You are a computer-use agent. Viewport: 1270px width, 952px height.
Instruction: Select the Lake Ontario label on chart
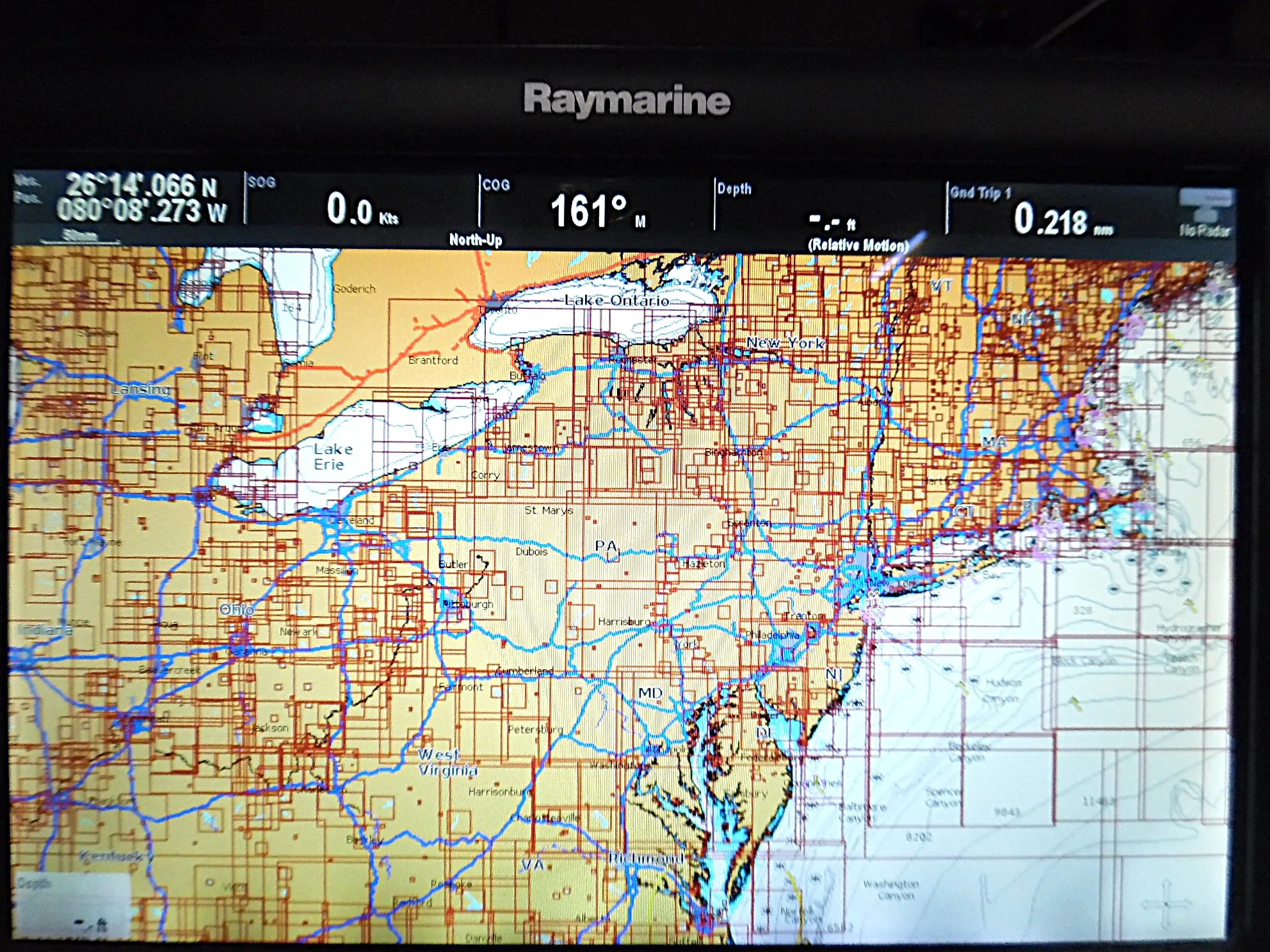(x=616, y=300)
